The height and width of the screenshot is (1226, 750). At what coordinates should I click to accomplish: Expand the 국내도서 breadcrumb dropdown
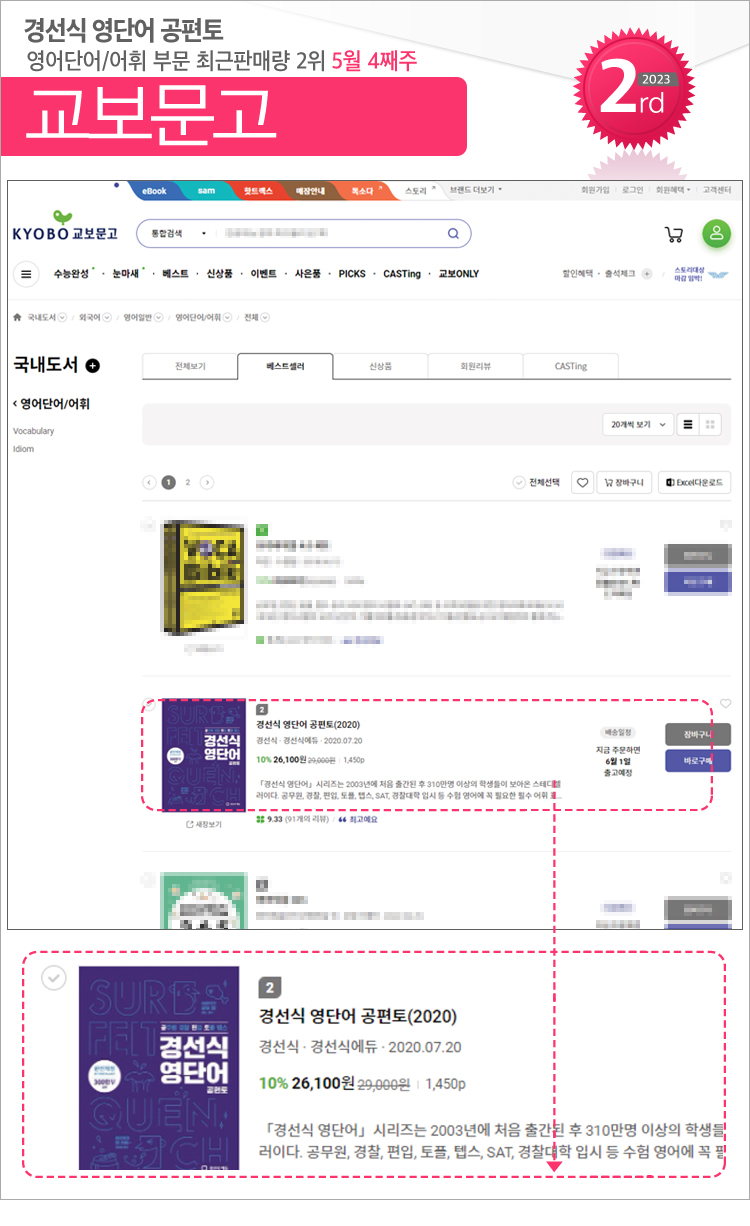[x=62, y=318]
